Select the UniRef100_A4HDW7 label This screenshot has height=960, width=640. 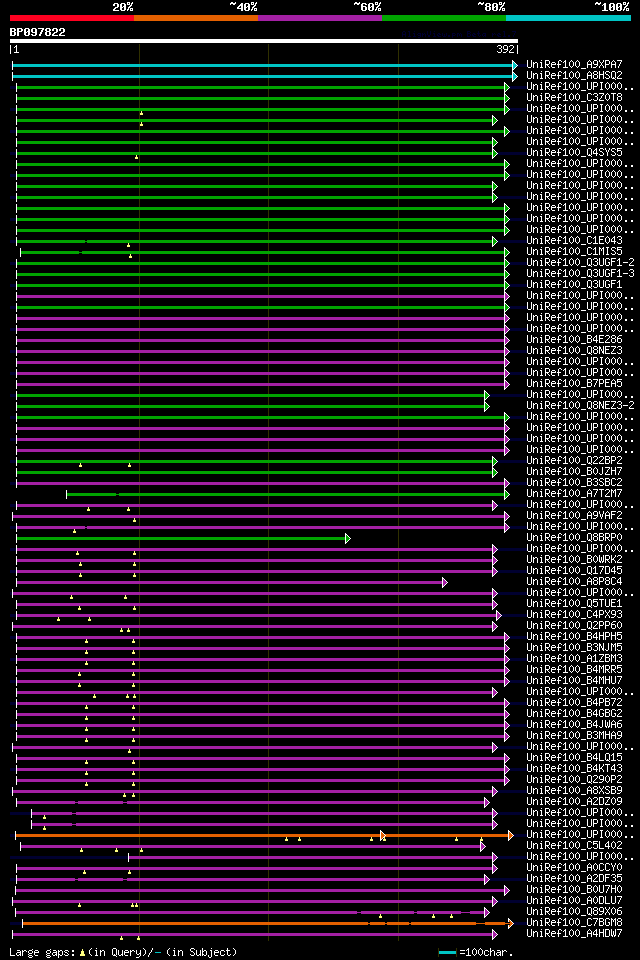[x=574, y=934]
